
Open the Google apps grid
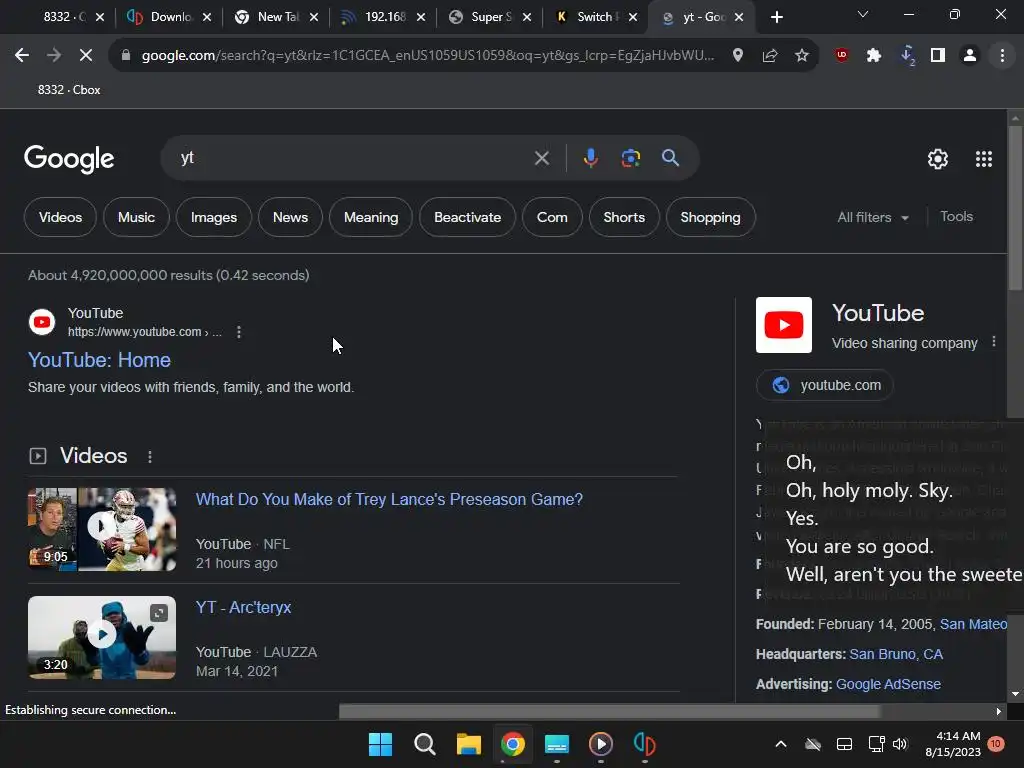coord(984,159)
